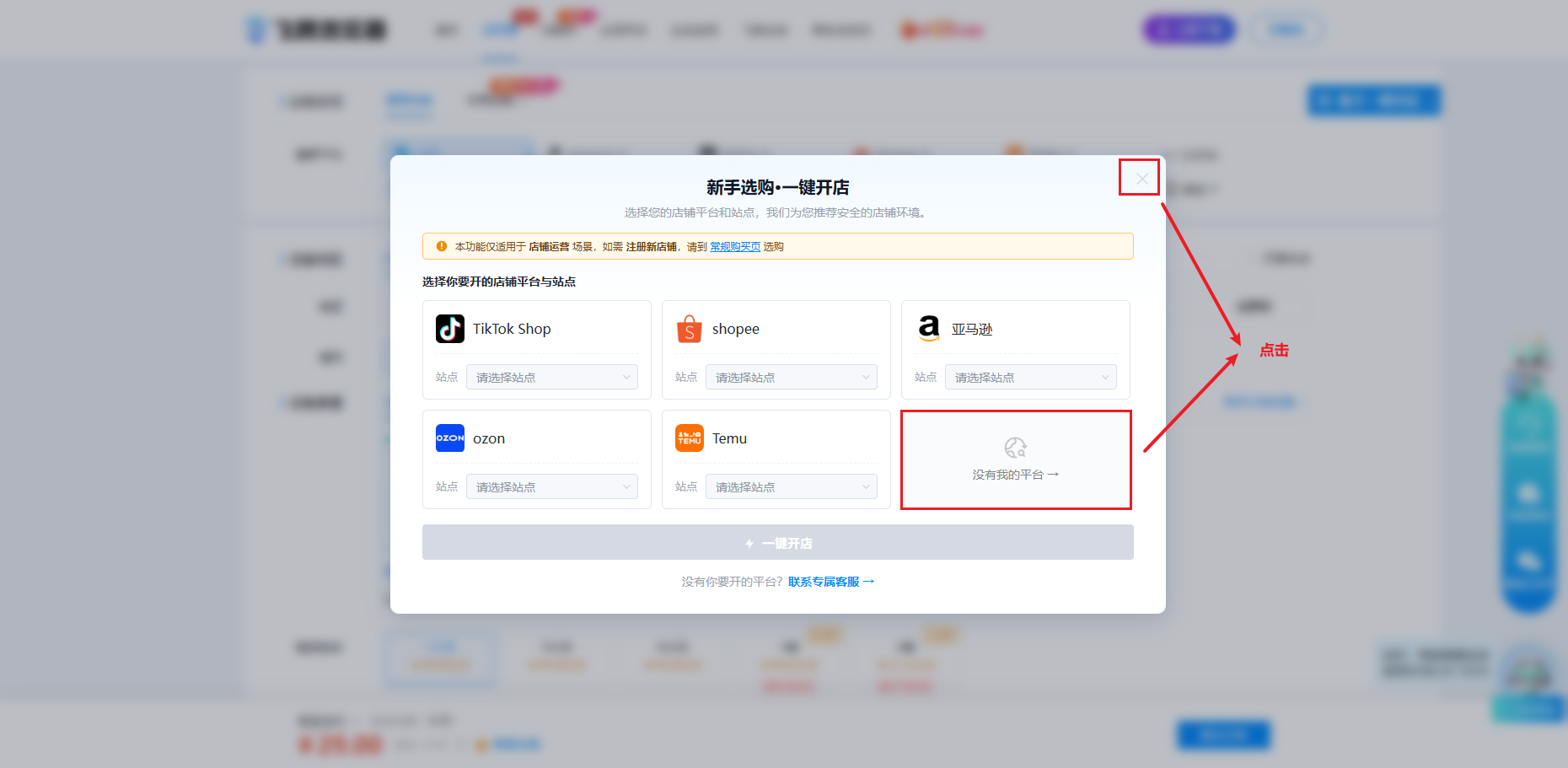Click the Temu platform name
Viewport: 1568px width, 768px height.
729,438
